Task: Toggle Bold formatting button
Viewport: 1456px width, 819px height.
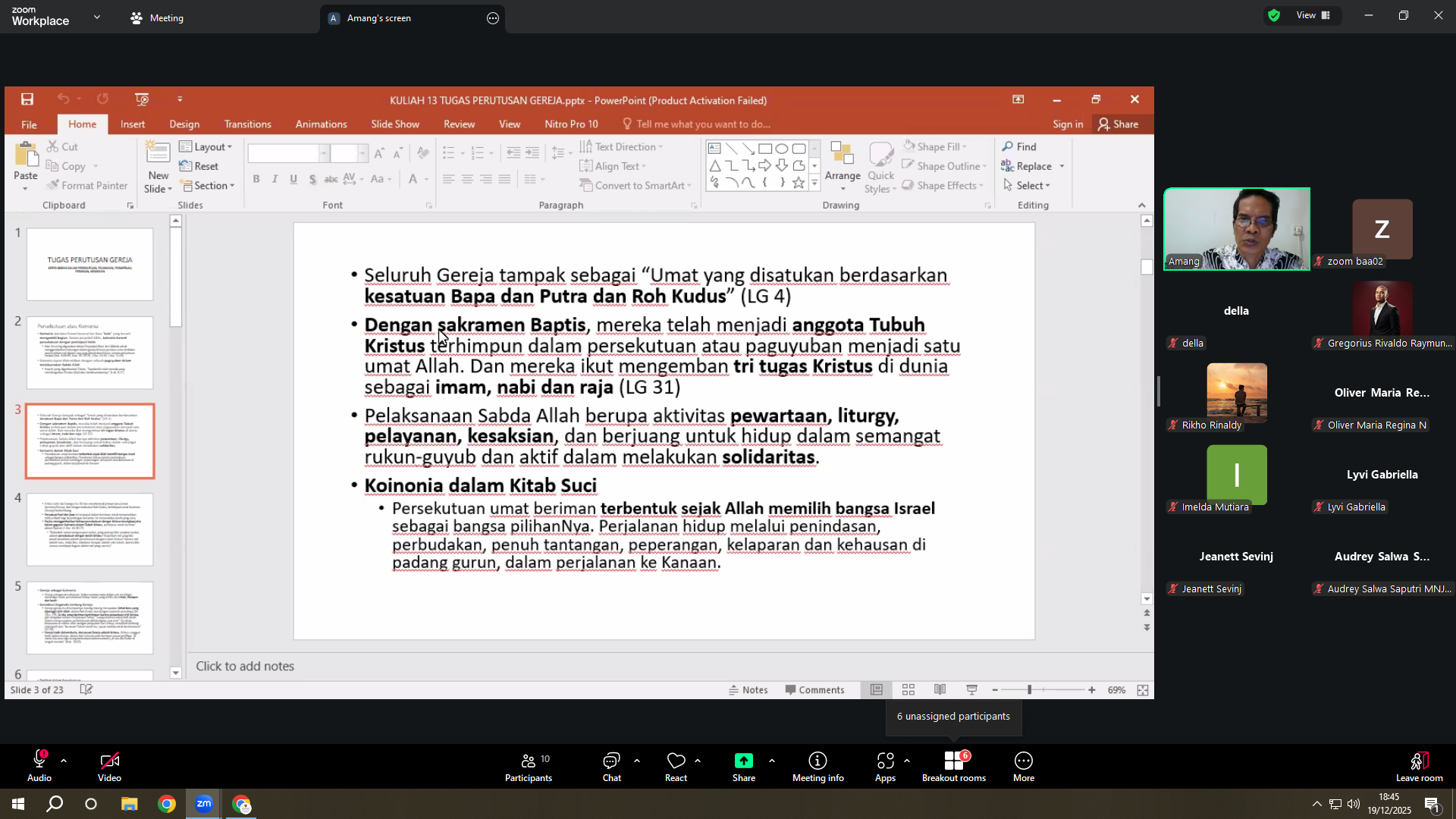Action: pyautogui.click(x=256, y=179)
